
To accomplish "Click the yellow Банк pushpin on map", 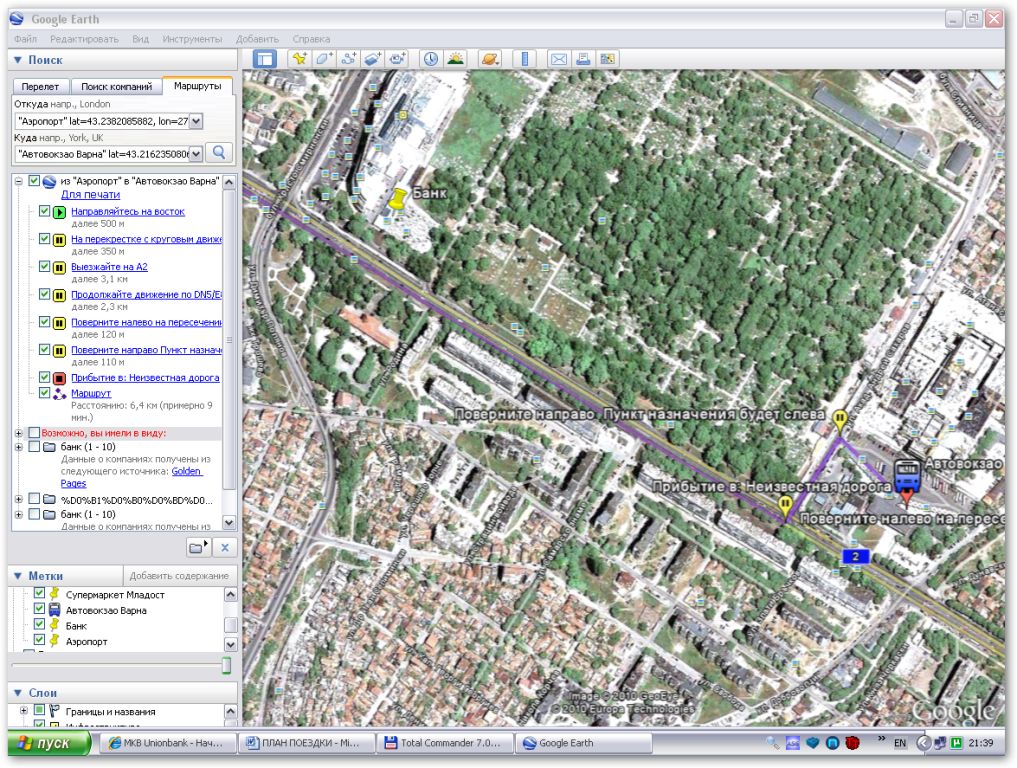I will coord(397,198).
